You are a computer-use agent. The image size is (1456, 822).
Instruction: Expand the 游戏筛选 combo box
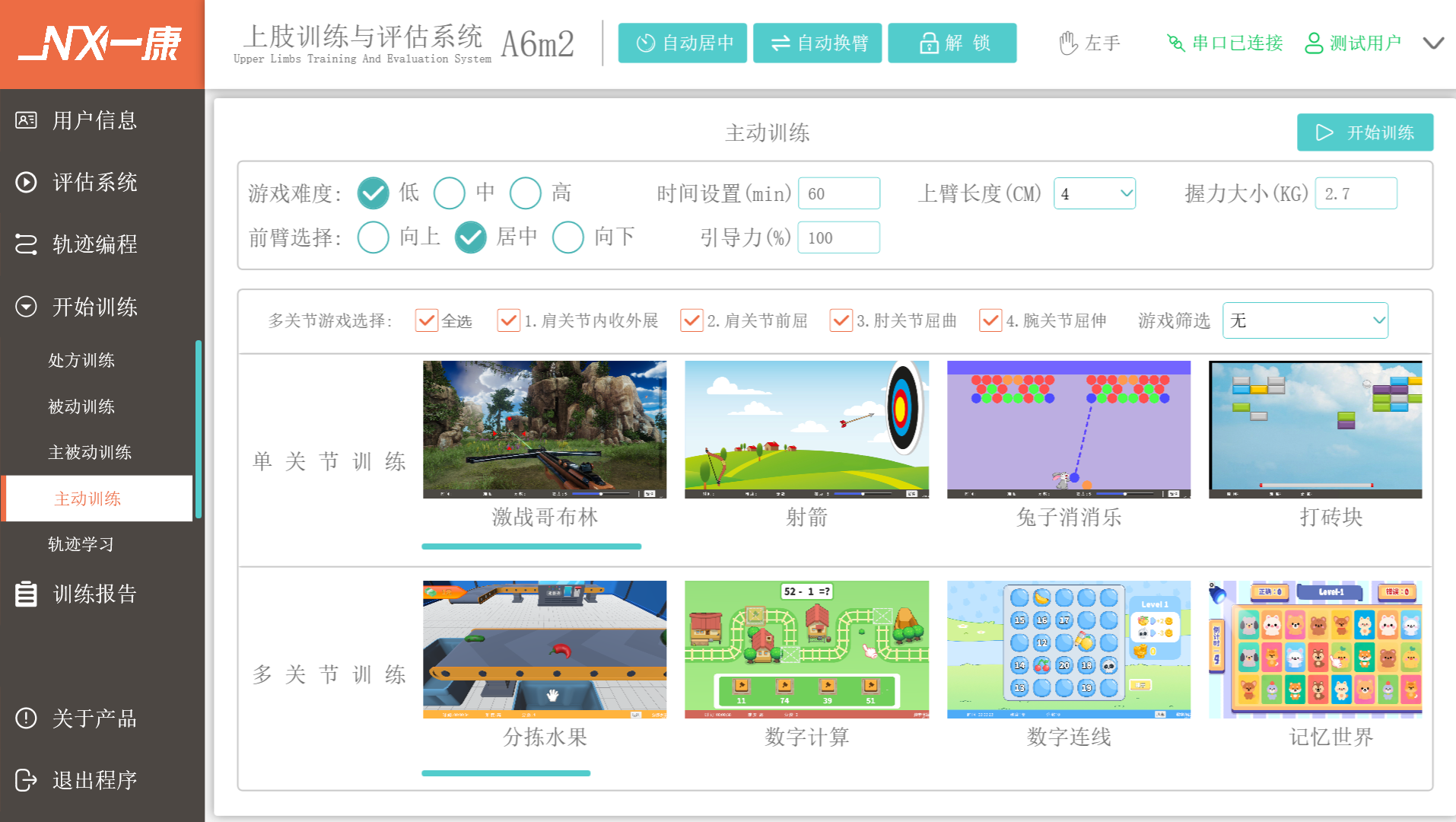point(1305,320)
